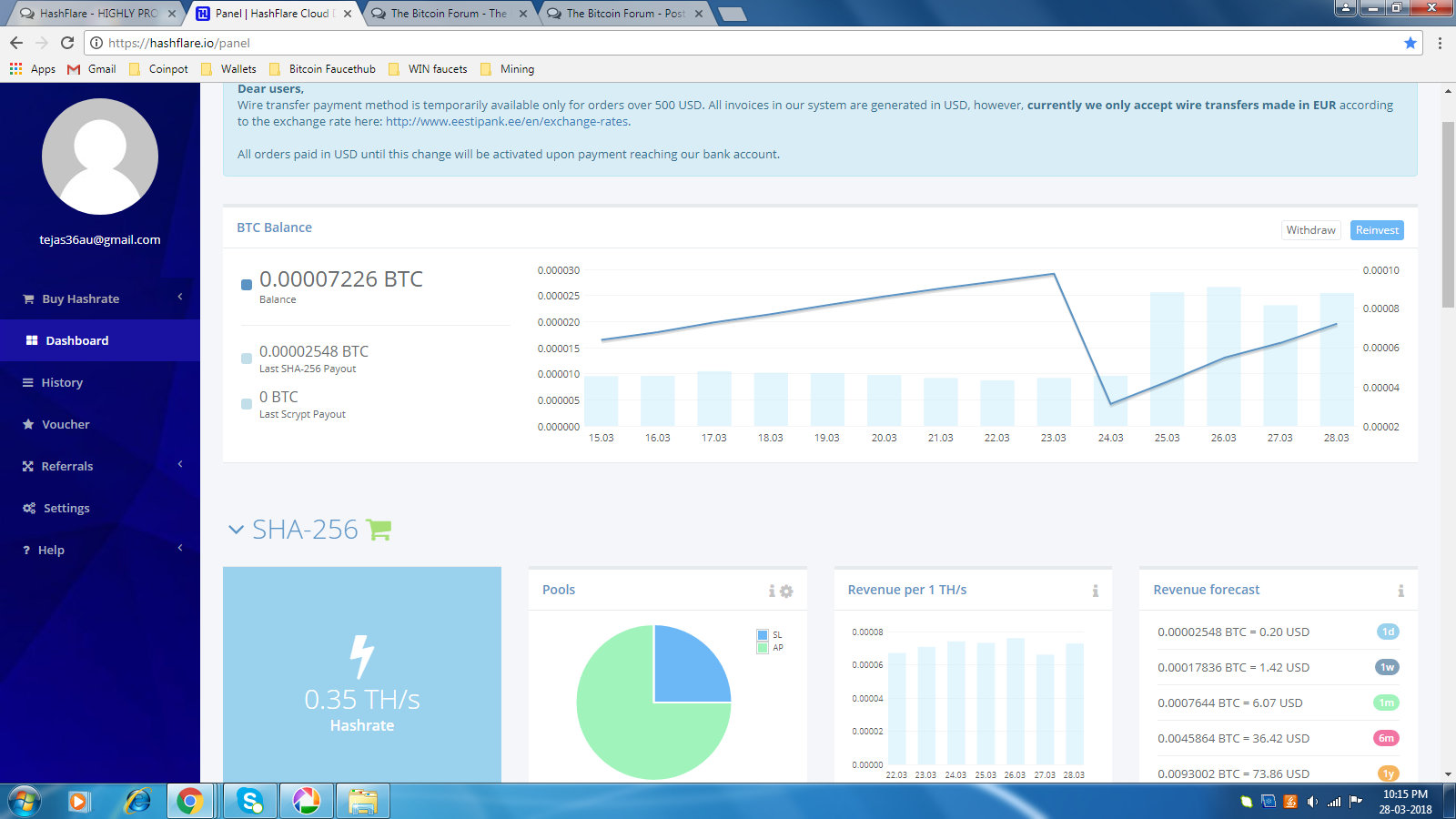This screenshot has width=1456, height=819.
Task: Open Voucher in sidebar
Action: coord(100,424)
